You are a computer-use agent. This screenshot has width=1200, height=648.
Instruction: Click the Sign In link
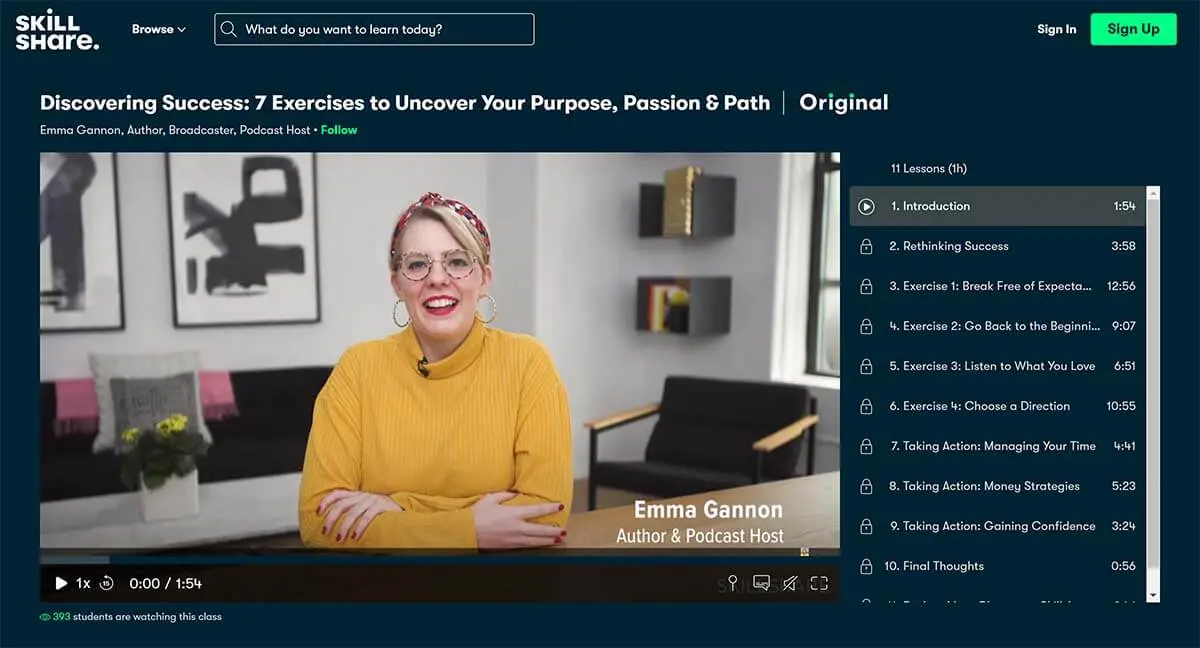[x=1056, y=29]
